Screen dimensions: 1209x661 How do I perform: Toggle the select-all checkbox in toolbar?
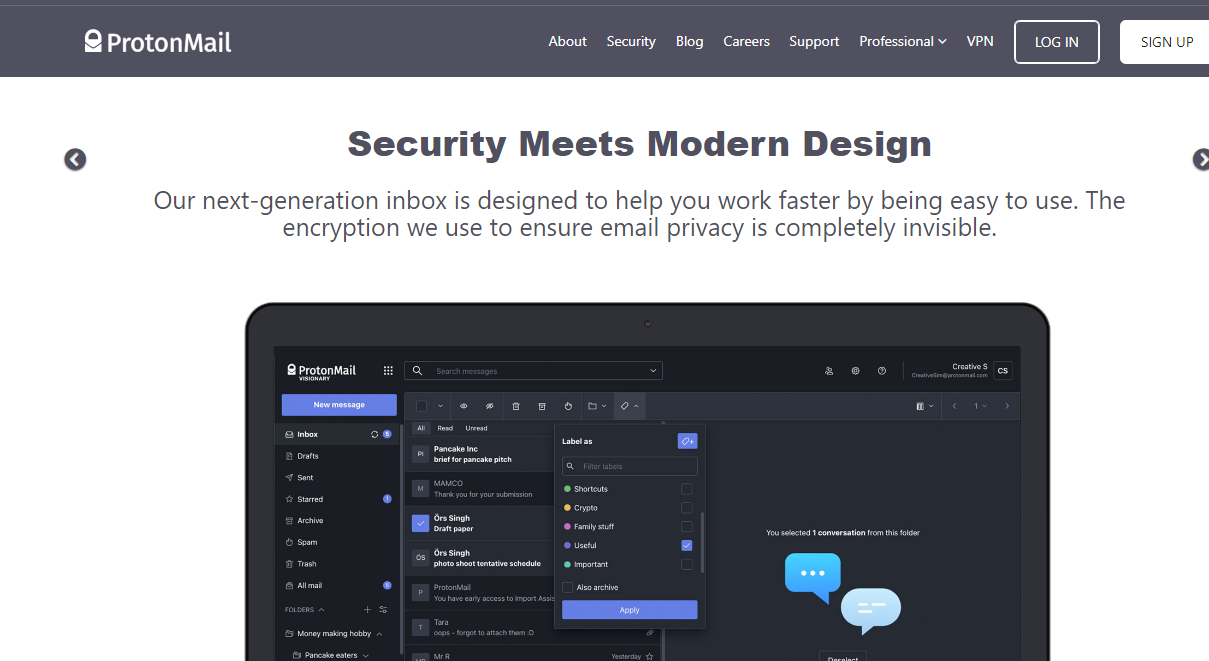click(x=421, y=406)
